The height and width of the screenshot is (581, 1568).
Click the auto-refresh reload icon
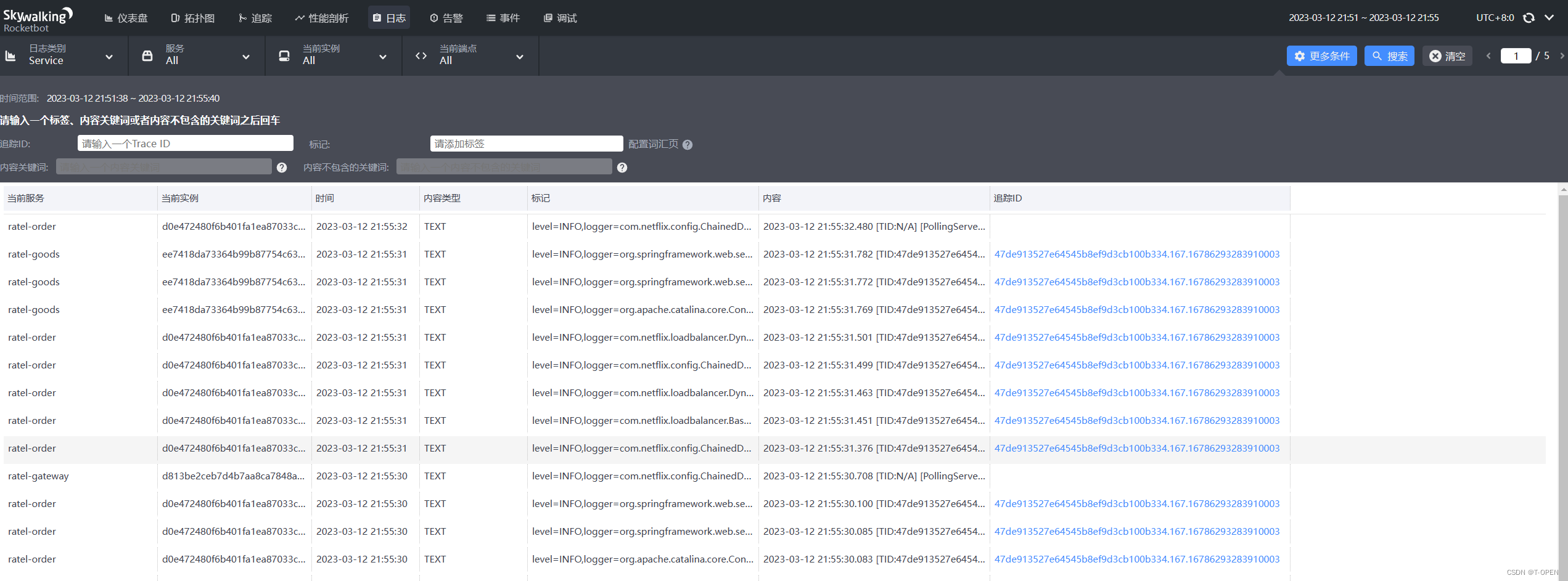pyautogui.click(x=1529, y=18)
